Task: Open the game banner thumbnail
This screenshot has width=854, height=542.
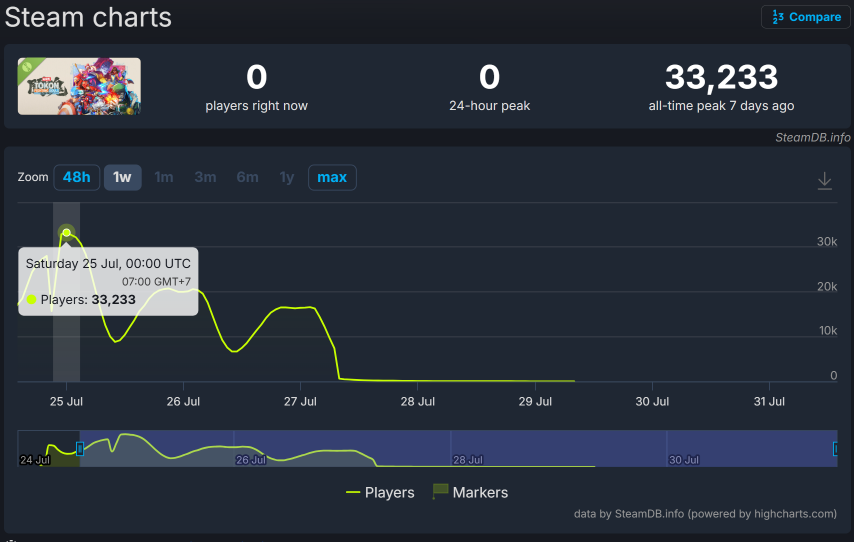Action: coord(79,86)
